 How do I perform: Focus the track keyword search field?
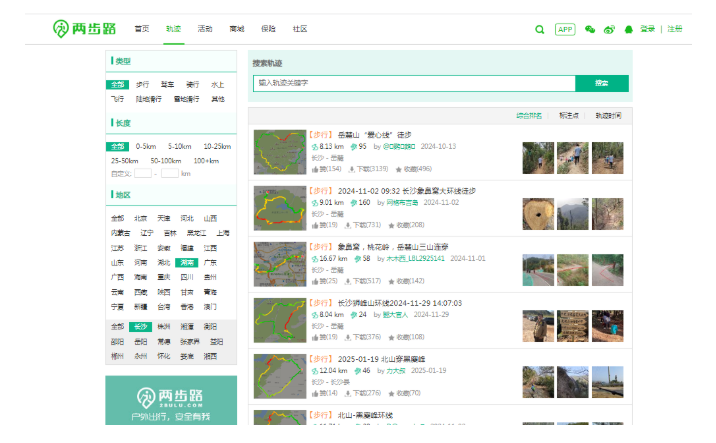(414, 83)
